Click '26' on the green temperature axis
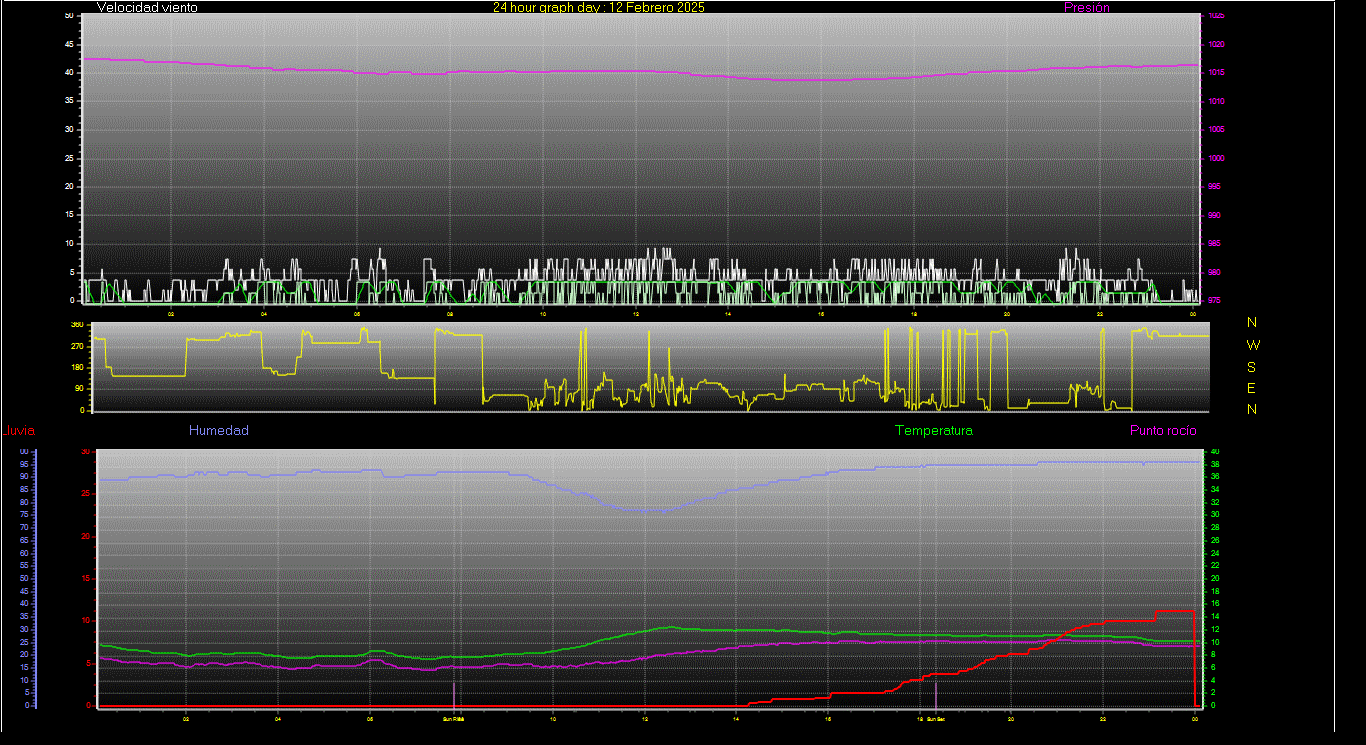 [x=1215, y=540]
